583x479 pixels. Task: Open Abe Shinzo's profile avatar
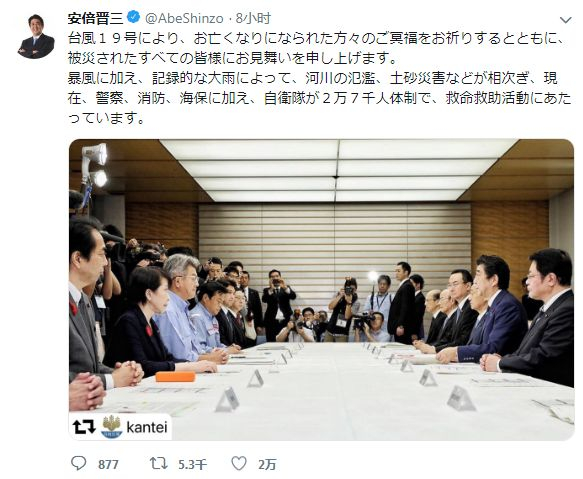tap(36, 36)
